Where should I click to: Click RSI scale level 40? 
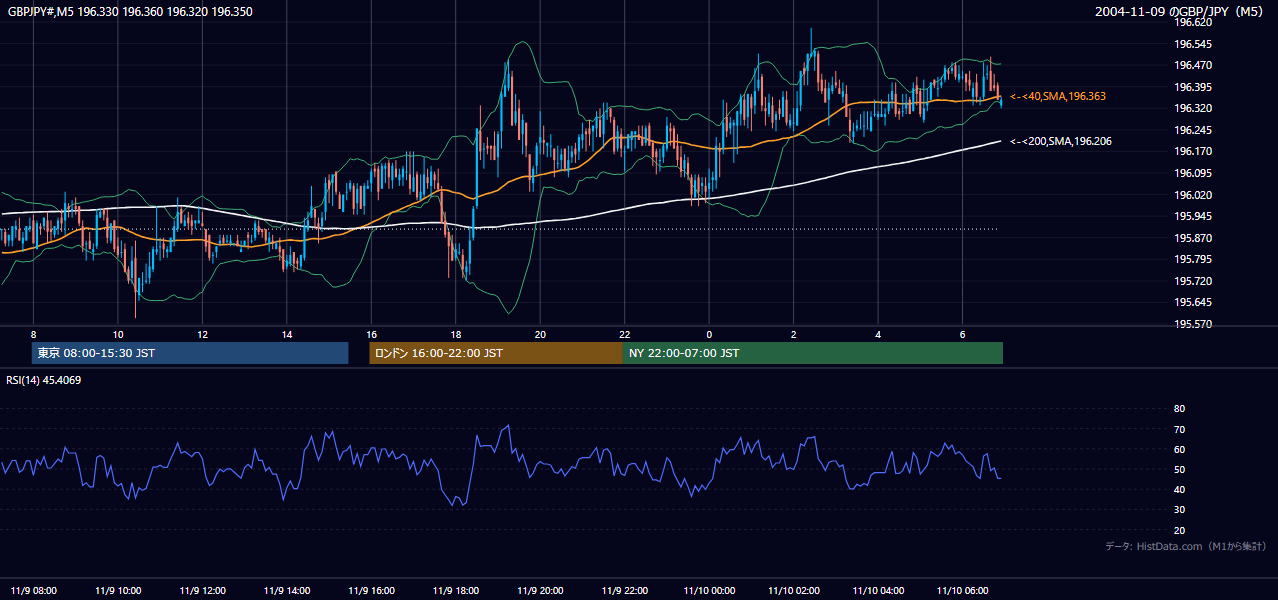point(1179,489)
